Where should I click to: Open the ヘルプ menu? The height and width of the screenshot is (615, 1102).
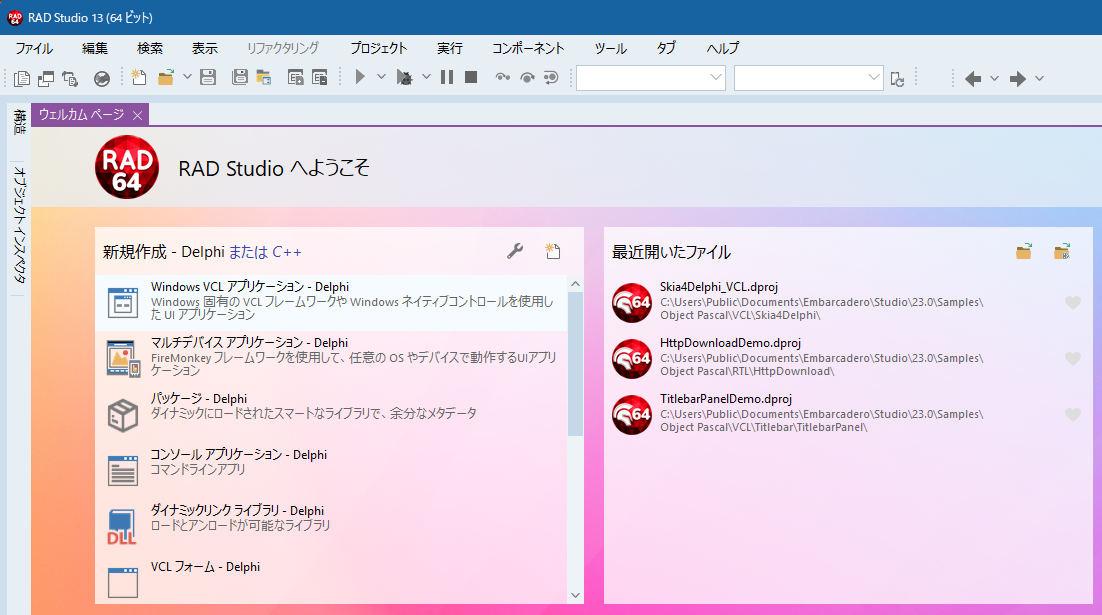click(722, 48)
